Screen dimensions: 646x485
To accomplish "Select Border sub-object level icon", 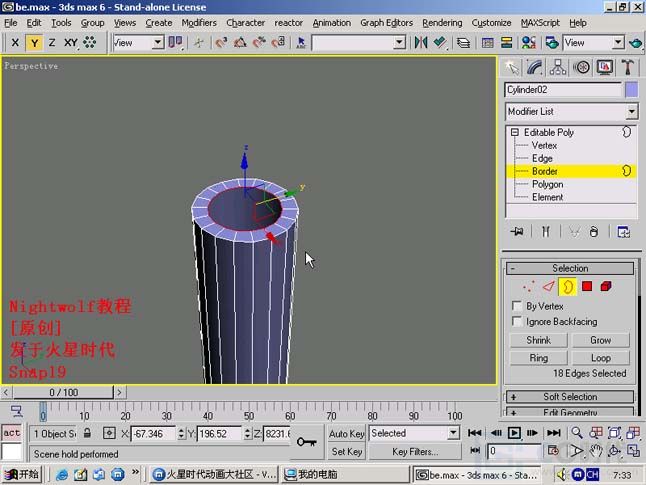I will coord(568,286).
